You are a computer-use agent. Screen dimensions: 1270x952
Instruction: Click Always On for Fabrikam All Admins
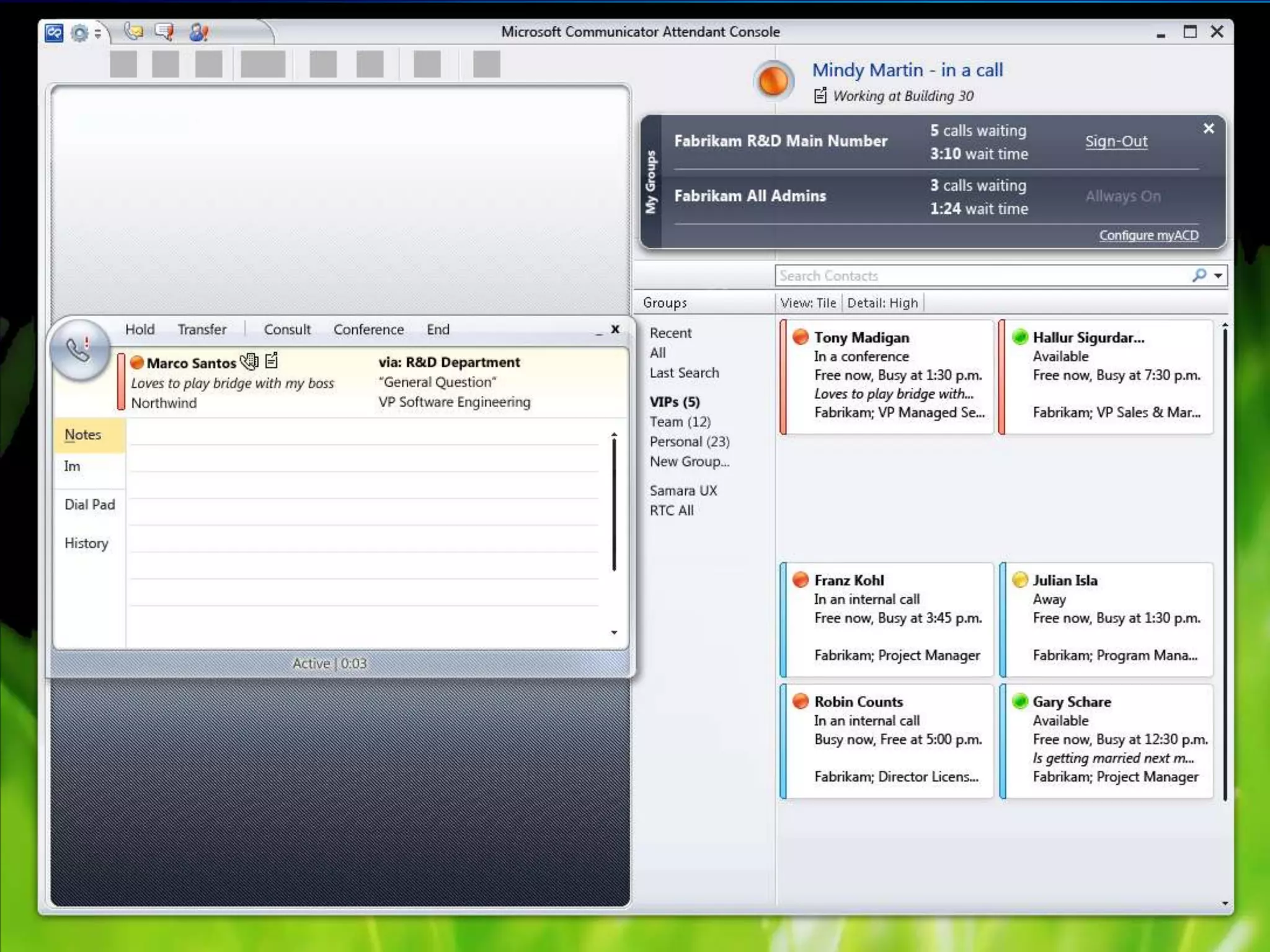click(x=1123, y=196)
